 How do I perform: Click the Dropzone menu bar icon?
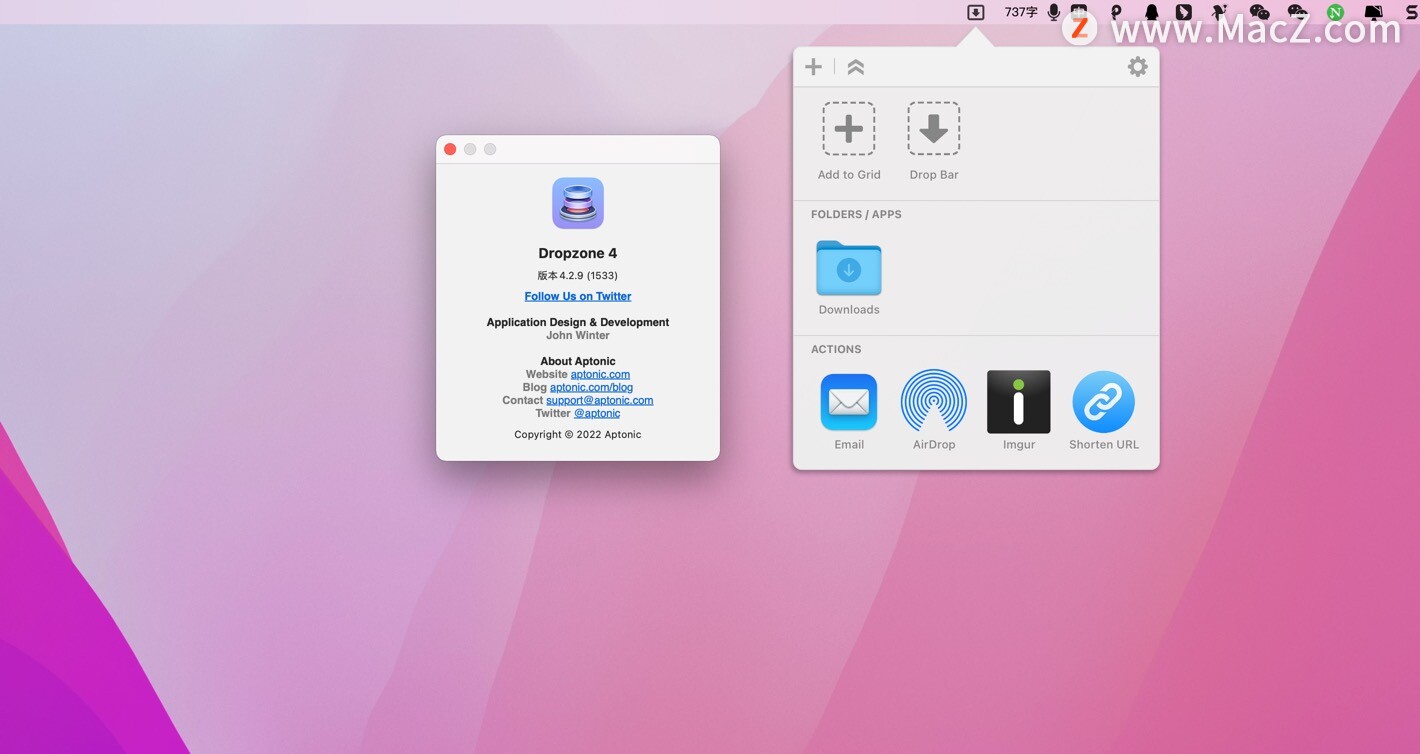pos(975,12)
